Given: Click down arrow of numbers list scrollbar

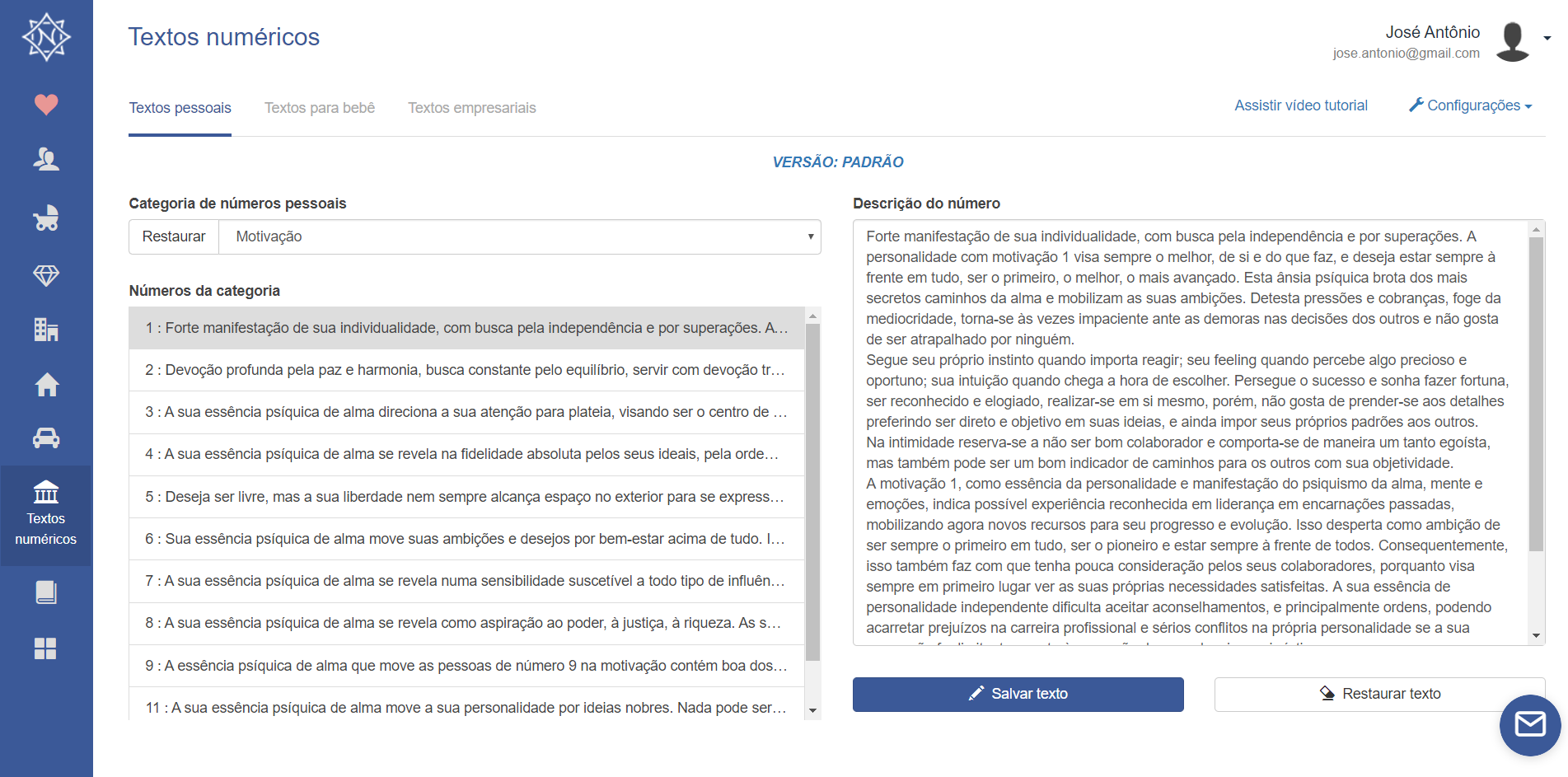Looking at the screenshot, I should tap(812, 710).
